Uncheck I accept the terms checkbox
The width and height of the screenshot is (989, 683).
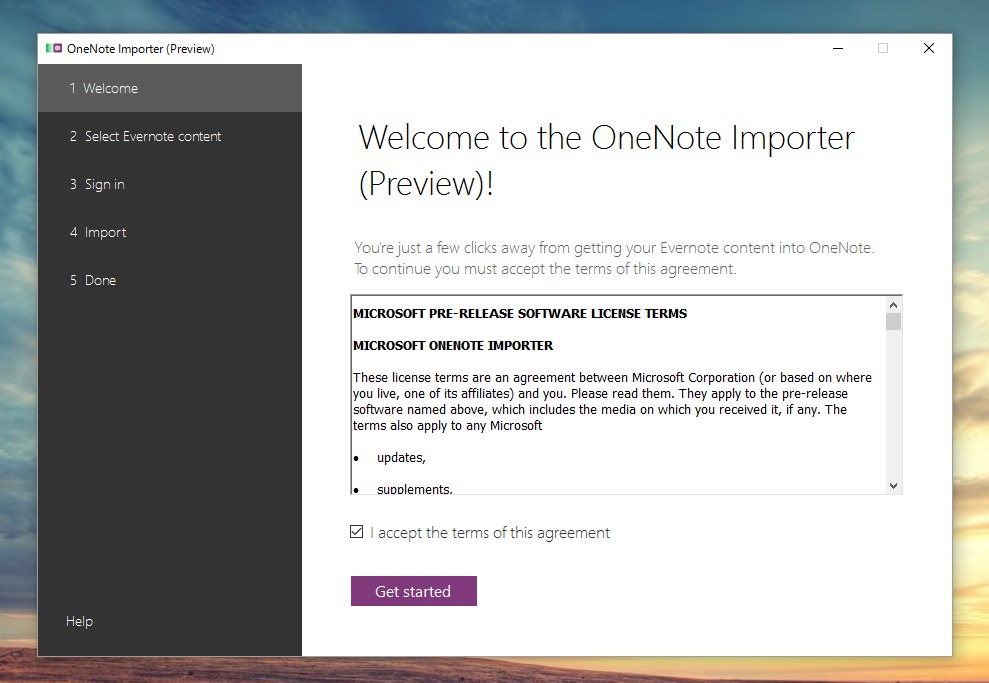pyautogui.click(x=356, y=532)
